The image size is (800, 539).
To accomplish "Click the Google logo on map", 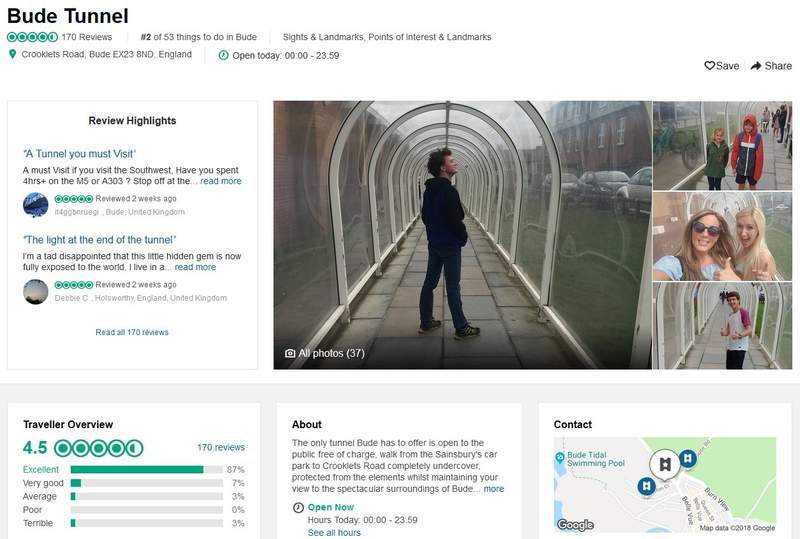I will pos(575,525).
